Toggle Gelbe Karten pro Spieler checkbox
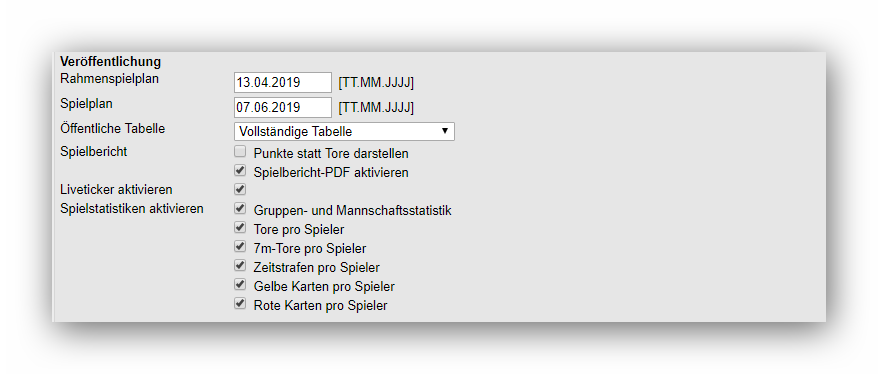878x374 pixels. tap(240, 284)
